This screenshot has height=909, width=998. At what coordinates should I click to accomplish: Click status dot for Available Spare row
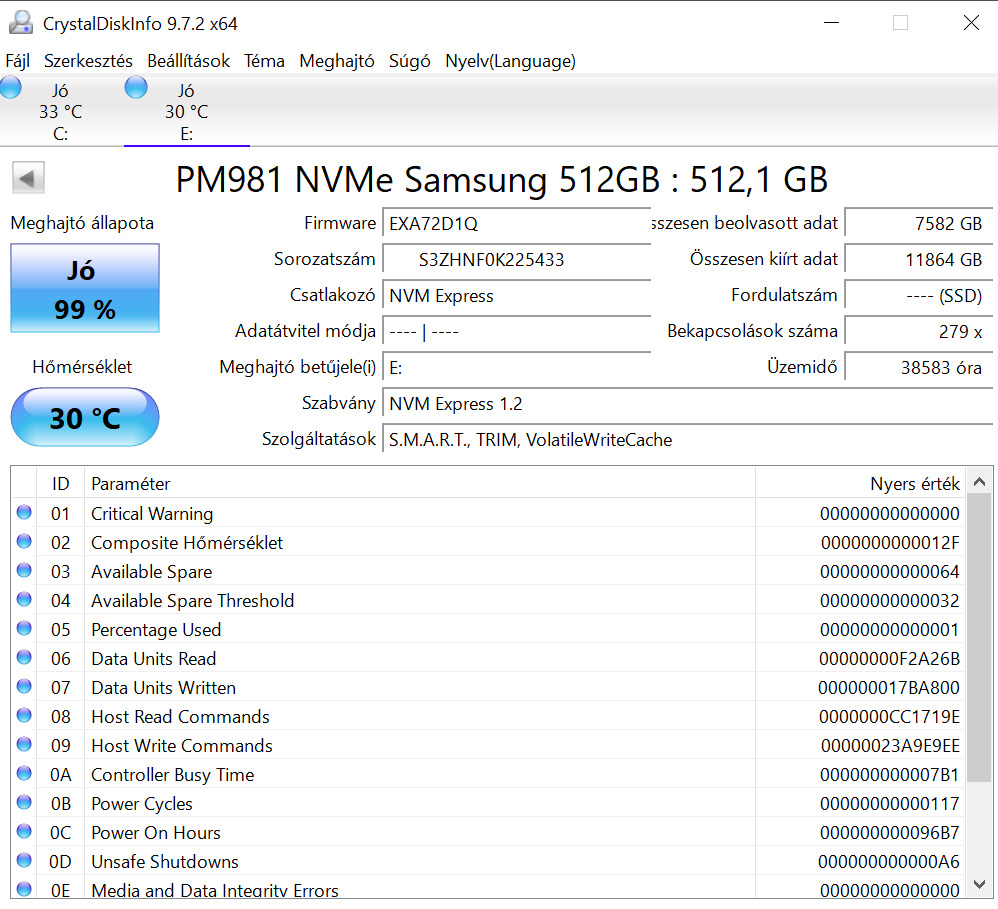point(24,570)
